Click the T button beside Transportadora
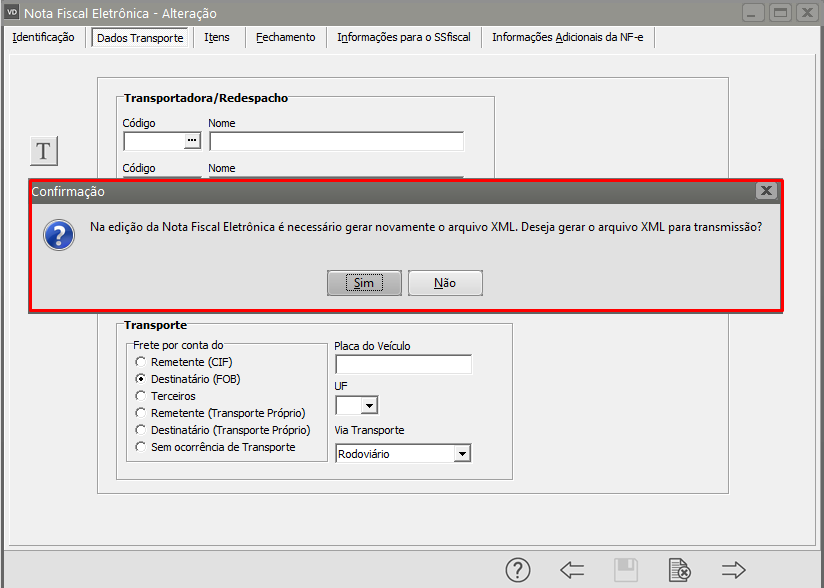824x588 pixels. tap(43, 151)
